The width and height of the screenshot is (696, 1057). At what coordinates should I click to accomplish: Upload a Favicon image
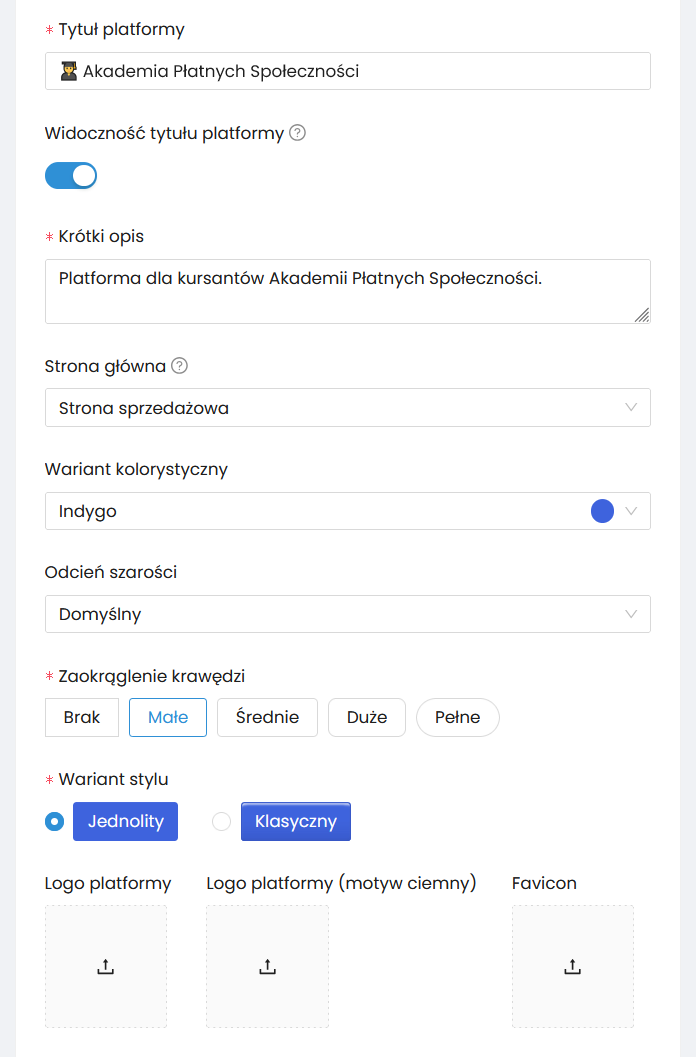[x=573, y=966]
